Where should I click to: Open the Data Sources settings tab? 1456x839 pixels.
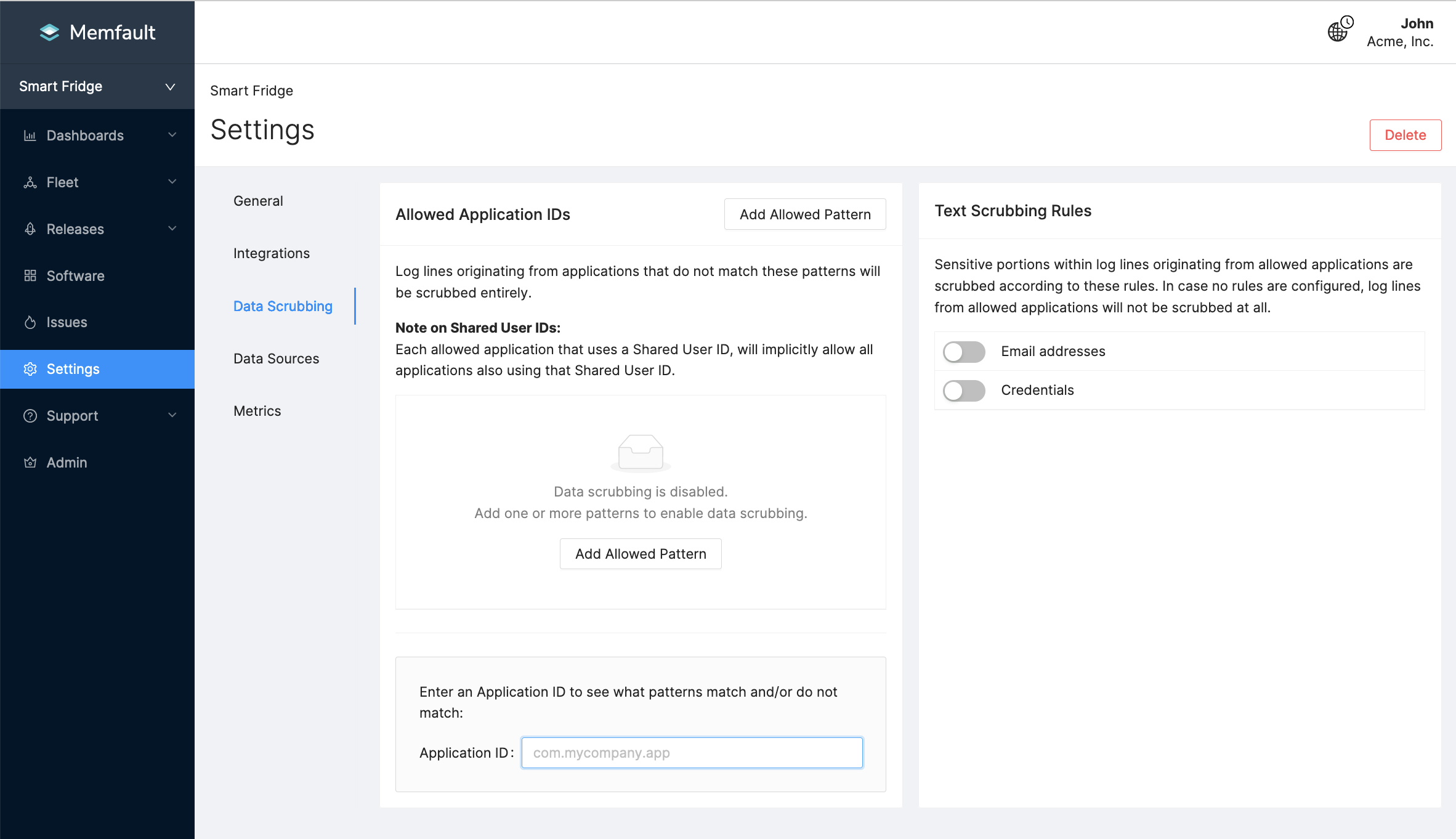coord(276,359)
